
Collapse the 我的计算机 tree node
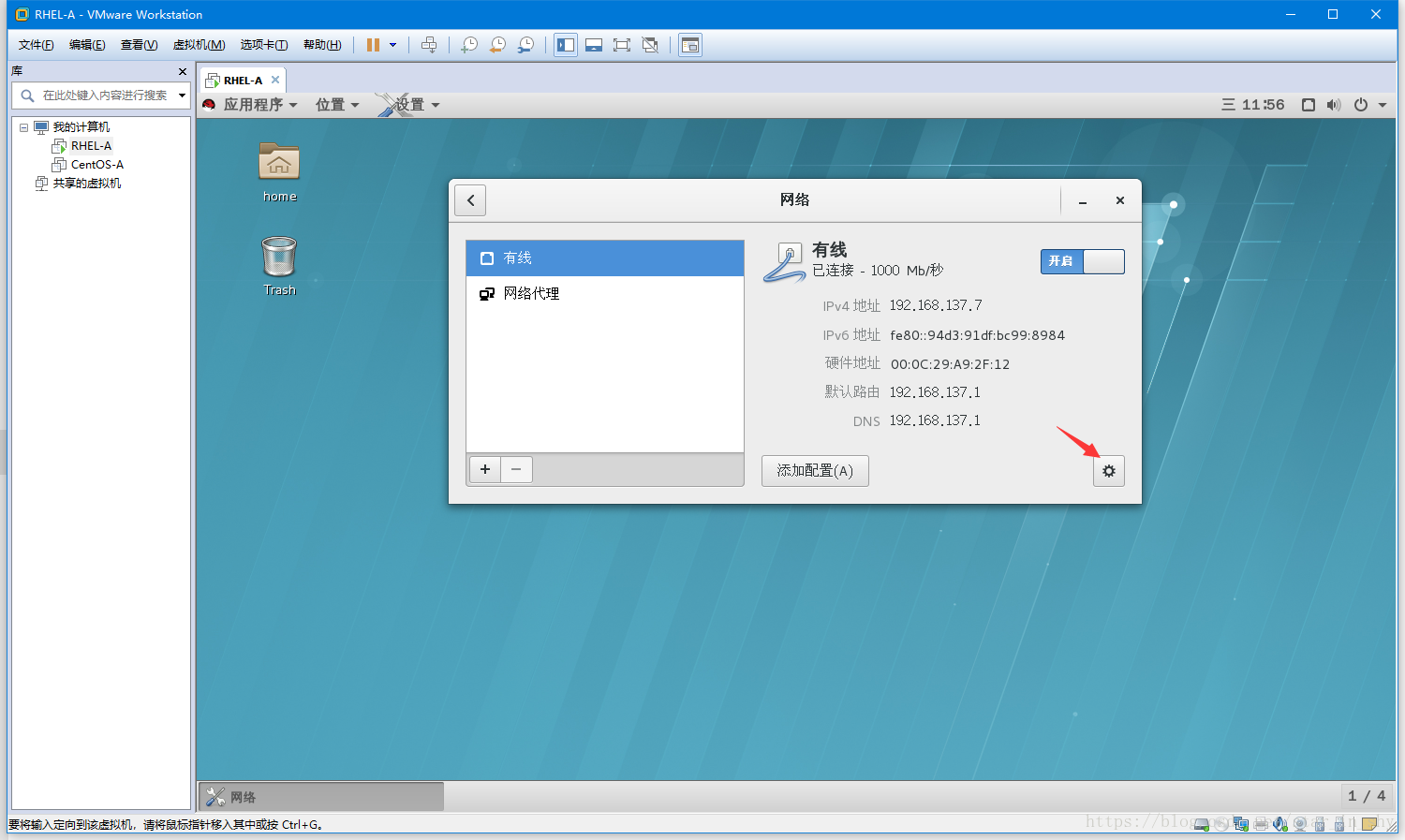coord(24,127)
